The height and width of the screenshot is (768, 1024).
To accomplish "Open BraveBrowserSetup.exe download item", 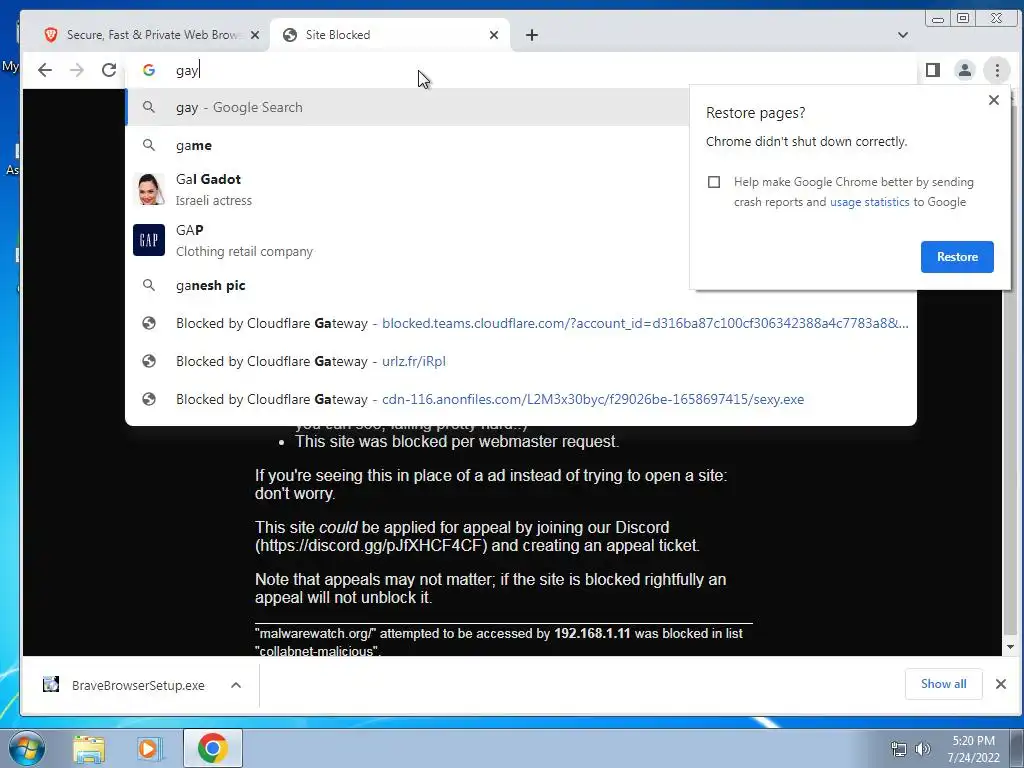I will point(138,685).
